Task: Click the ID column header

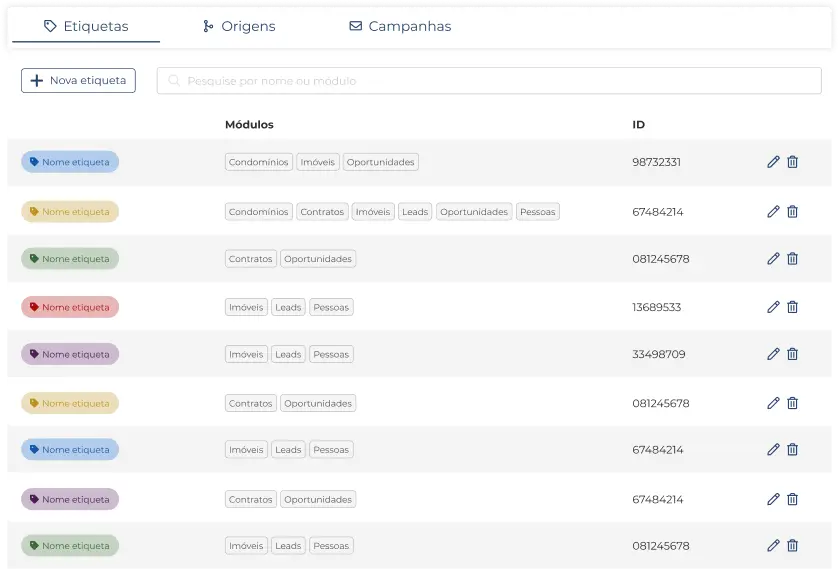Action: tap(638, 124)
